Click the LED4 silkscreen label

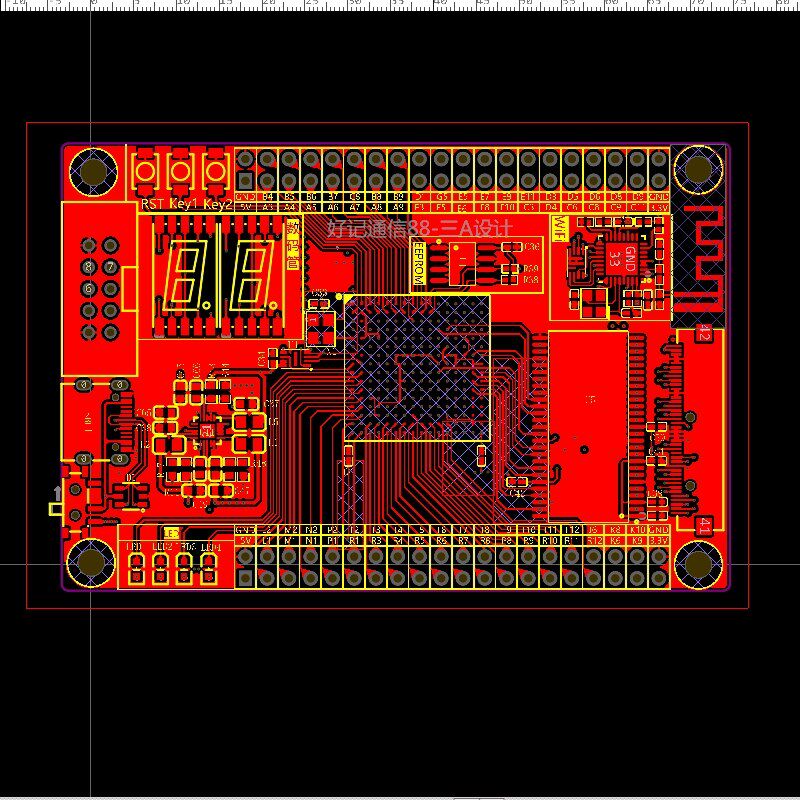pos(210,547)
